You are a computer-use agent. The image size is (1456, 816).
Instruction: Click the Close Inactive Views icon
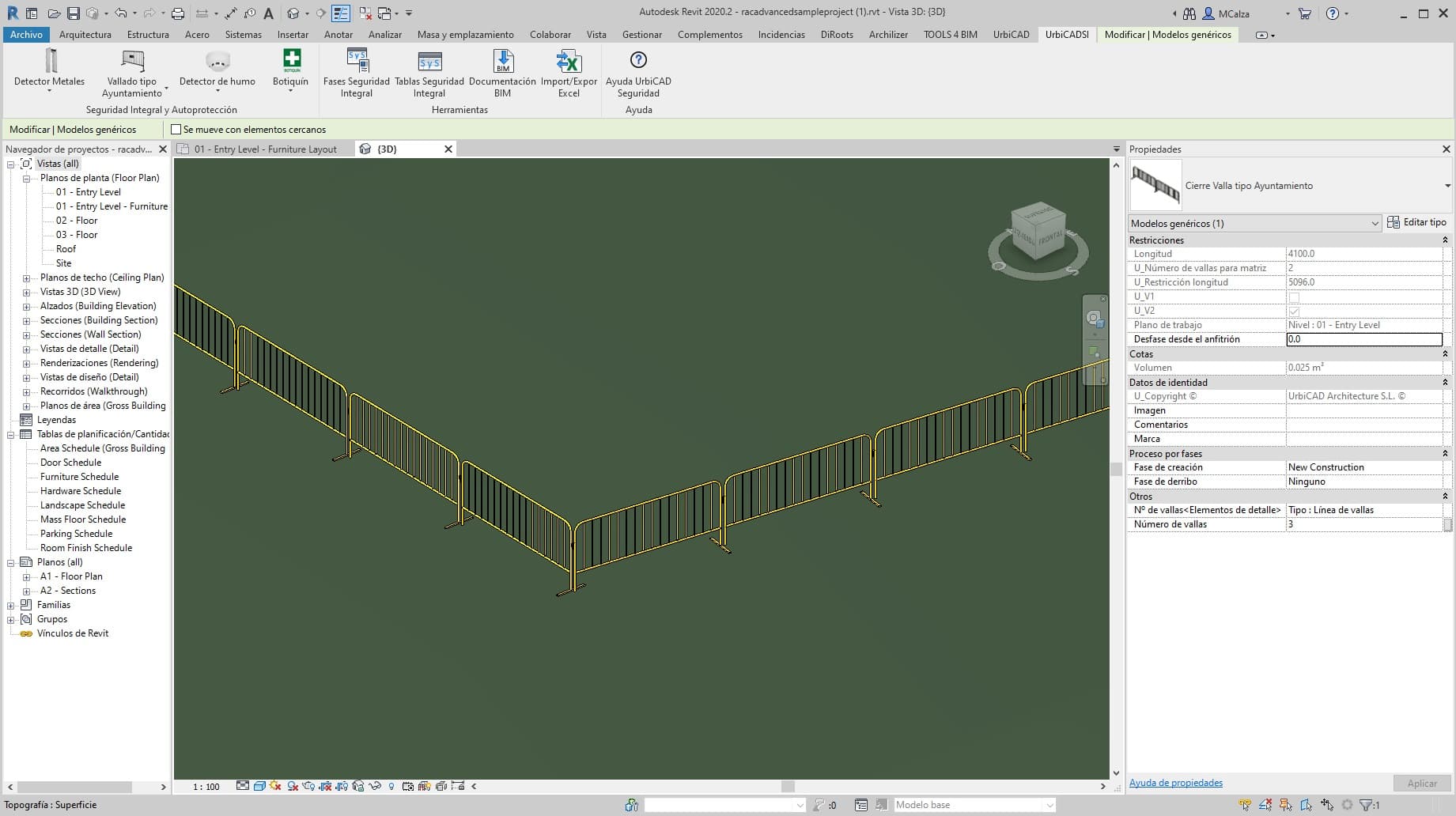365,13
